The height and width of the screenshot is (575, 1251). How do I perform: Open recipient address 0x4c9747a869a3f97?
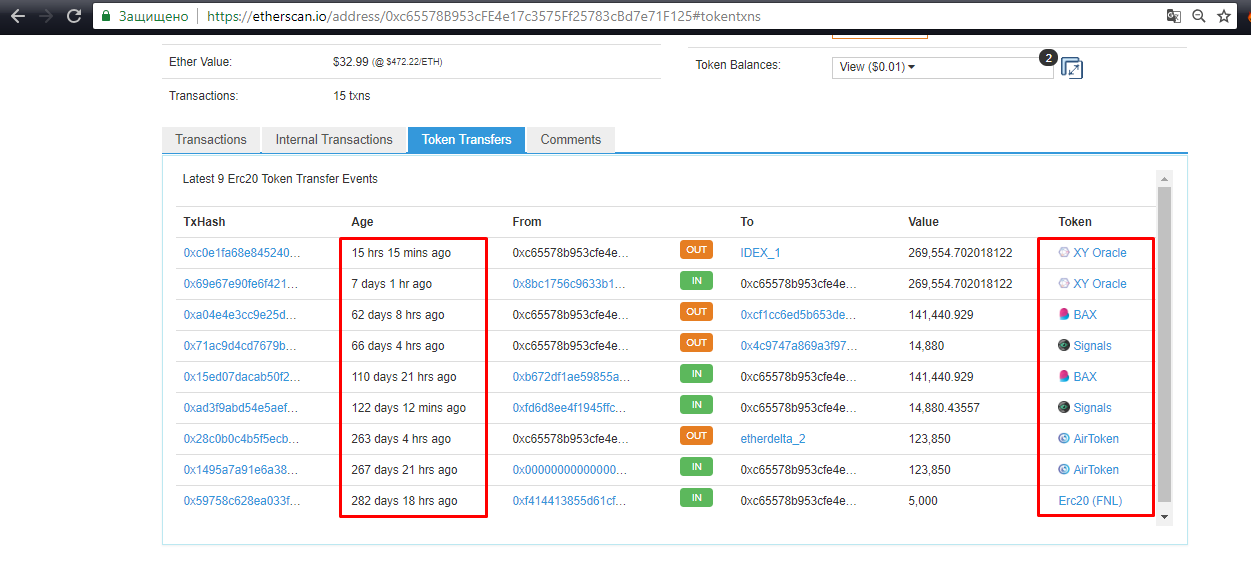coord(798,346)
